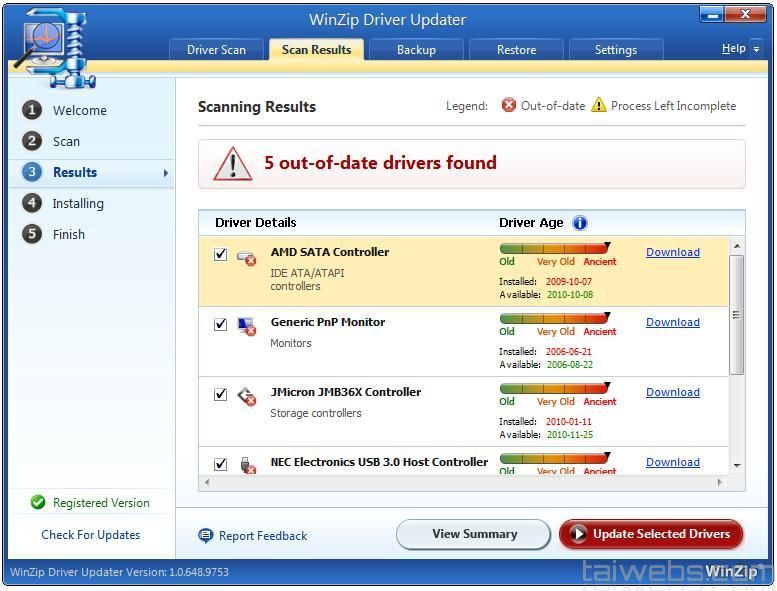Toggle the JMicron JMB36X Controller checkbox

(x=221, y=395)
